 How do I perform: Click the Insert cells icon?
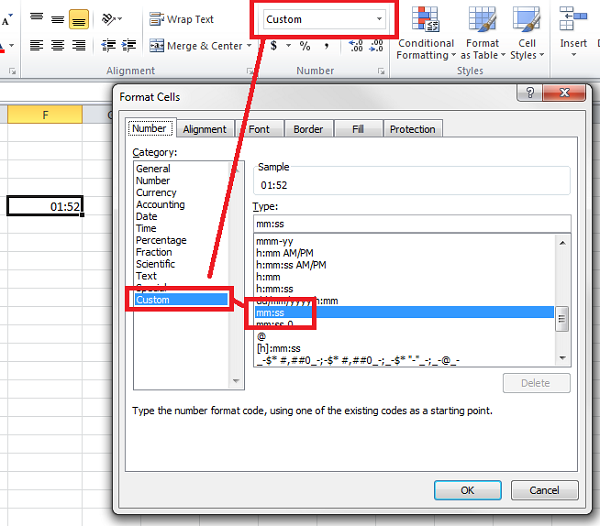click(573, 18)
